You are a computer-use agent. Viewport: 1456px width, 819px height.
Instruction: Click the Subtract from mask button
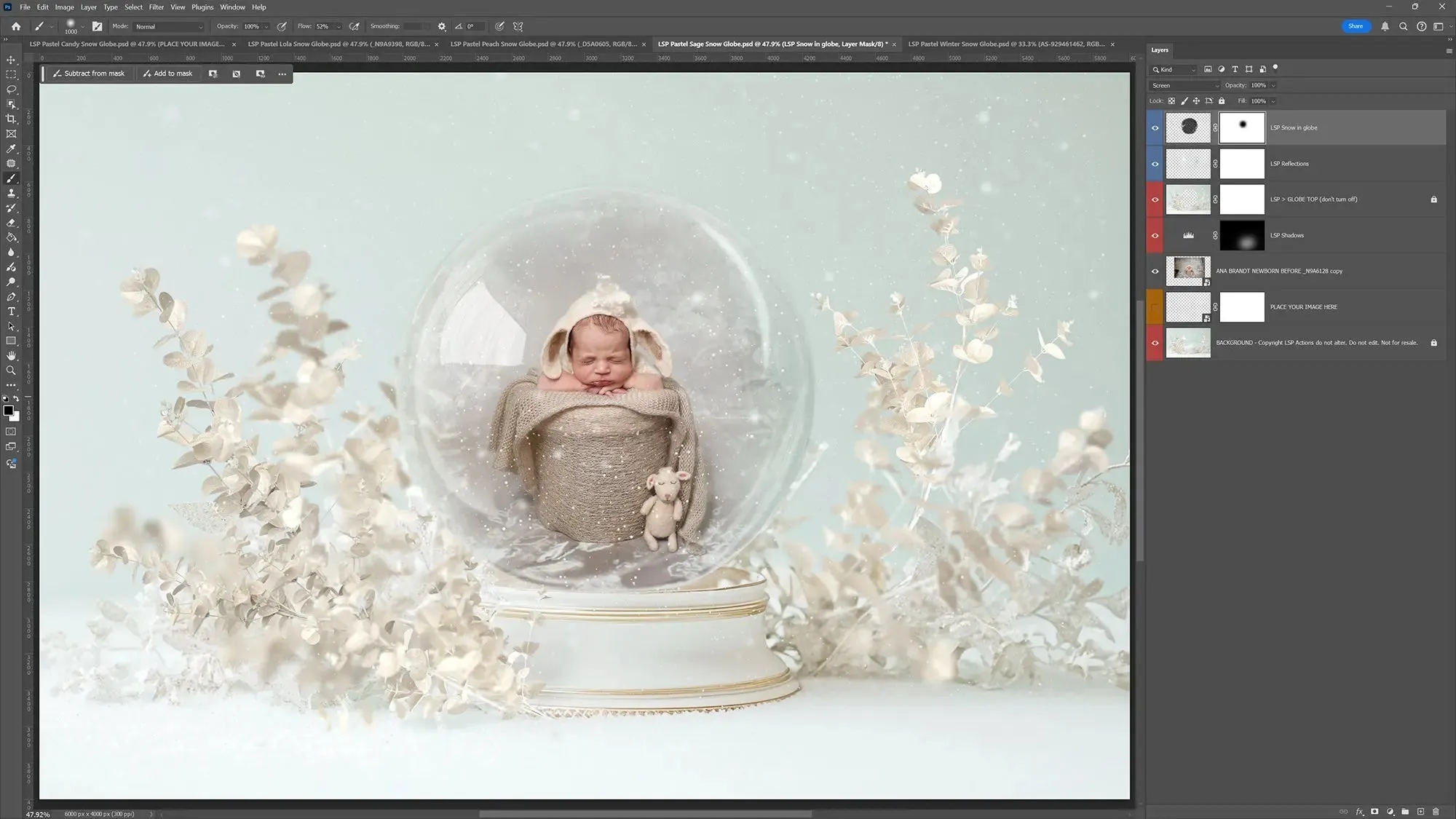point(89,74)
